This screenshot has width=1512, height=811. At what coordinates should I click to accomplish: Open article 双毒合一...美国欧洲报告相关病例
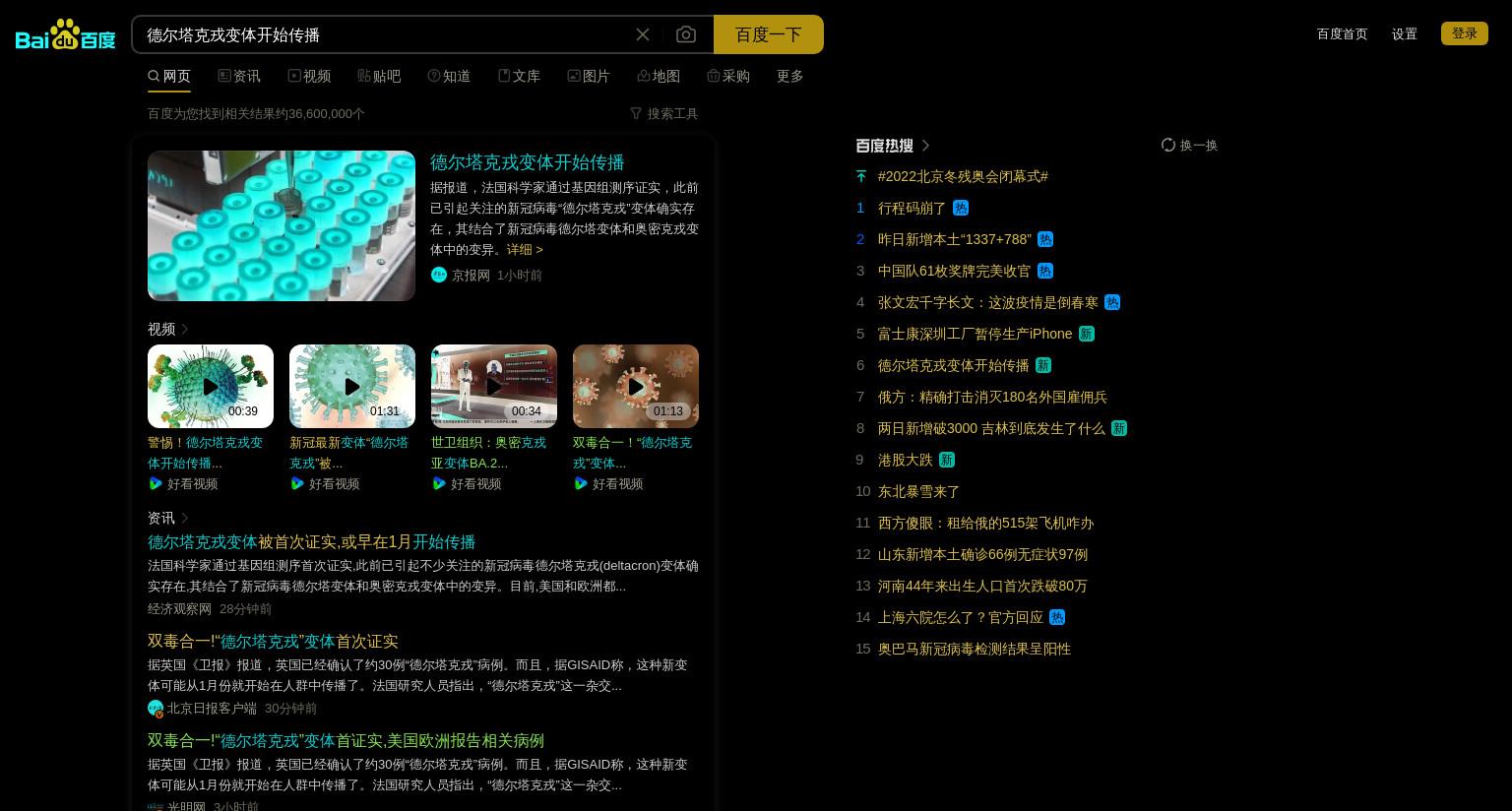[x=346, y=741]
